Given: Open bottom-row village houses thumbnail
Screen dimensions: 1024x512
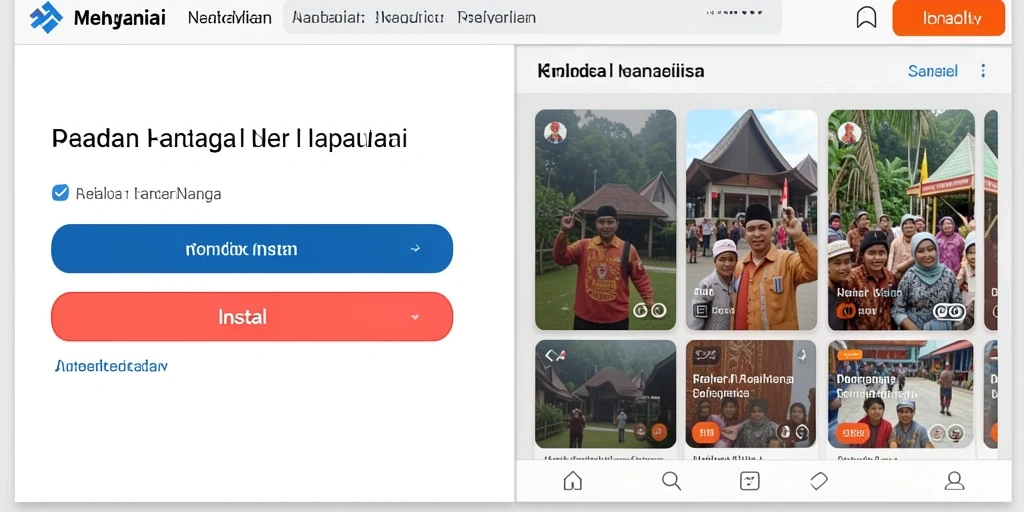Looking at the screenshot, I should (605, 394).
